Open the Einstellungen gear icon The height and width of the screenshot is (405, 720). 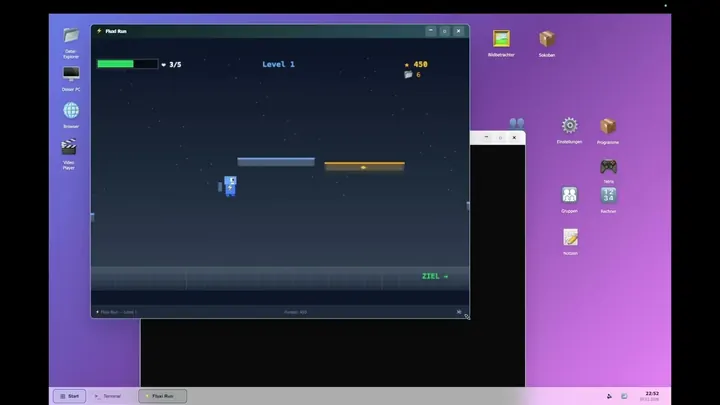click(x=569, y=130)
